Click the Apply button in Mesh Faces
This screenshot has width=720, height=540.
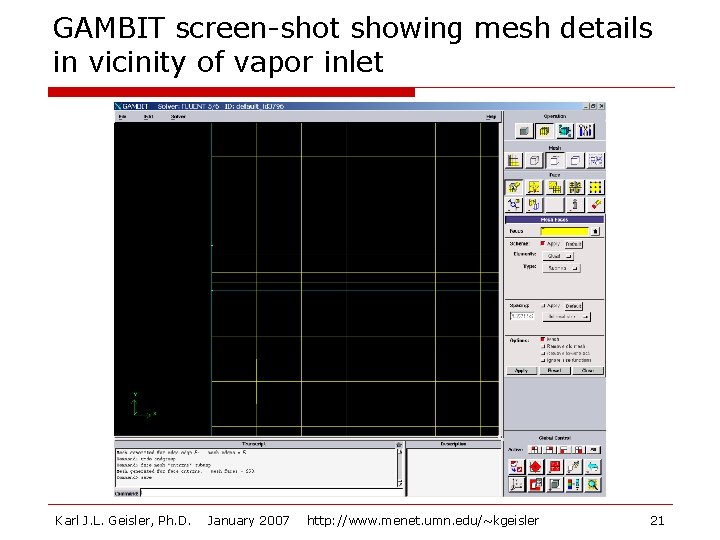(522, 371)
